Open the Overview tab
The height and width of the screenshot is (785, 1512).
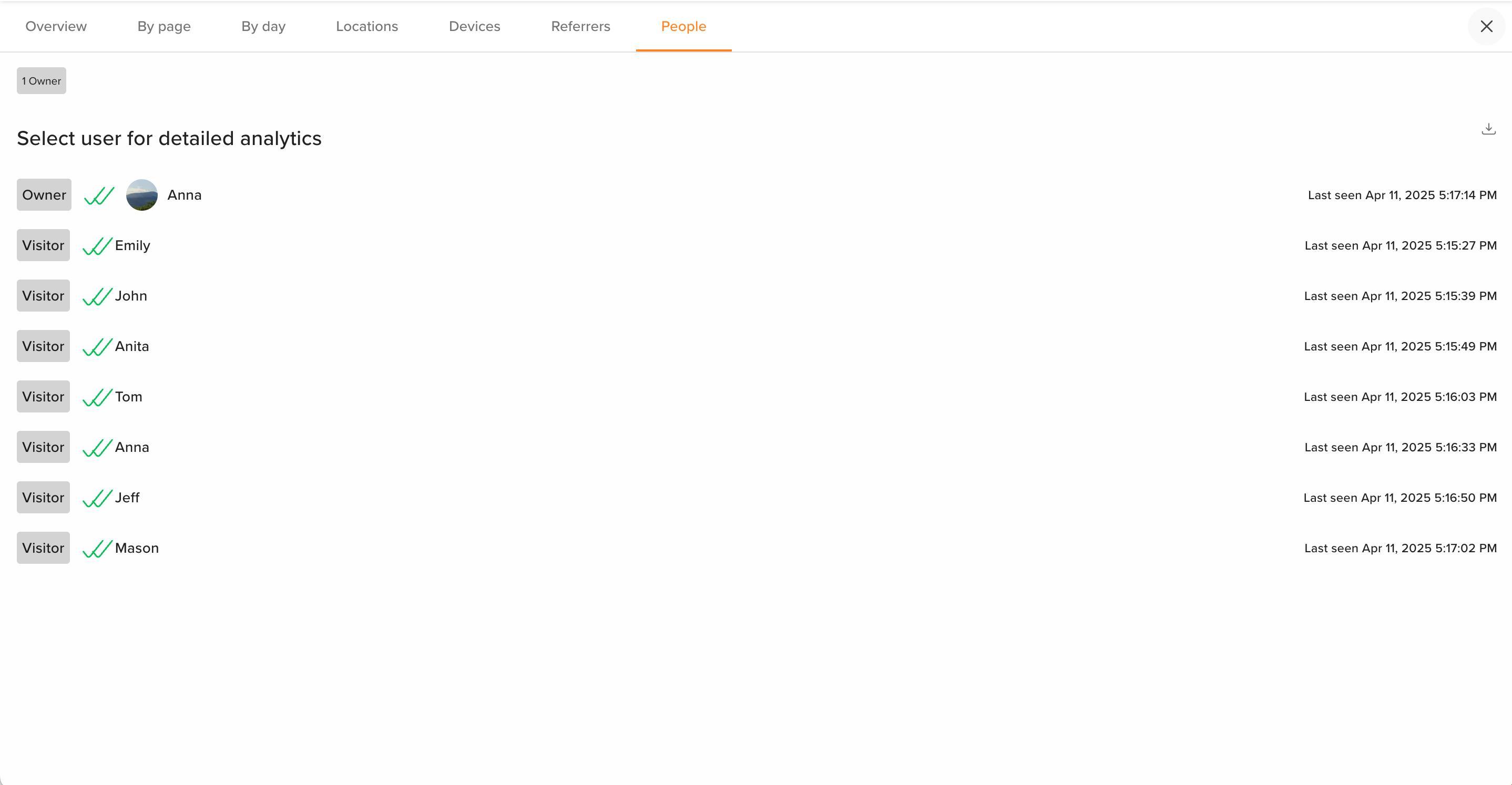(x=56, y=26)
